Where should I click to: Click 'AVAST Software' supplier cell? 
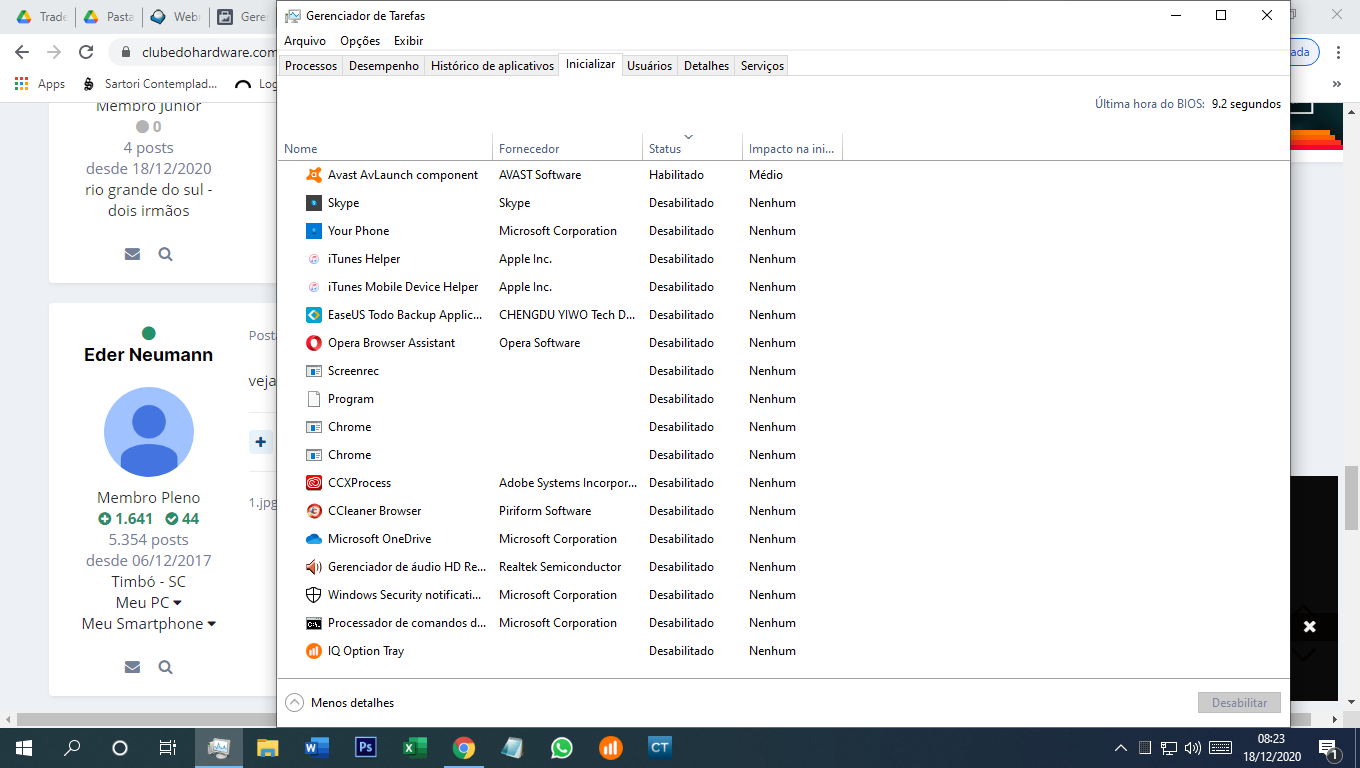click(540, 175)
